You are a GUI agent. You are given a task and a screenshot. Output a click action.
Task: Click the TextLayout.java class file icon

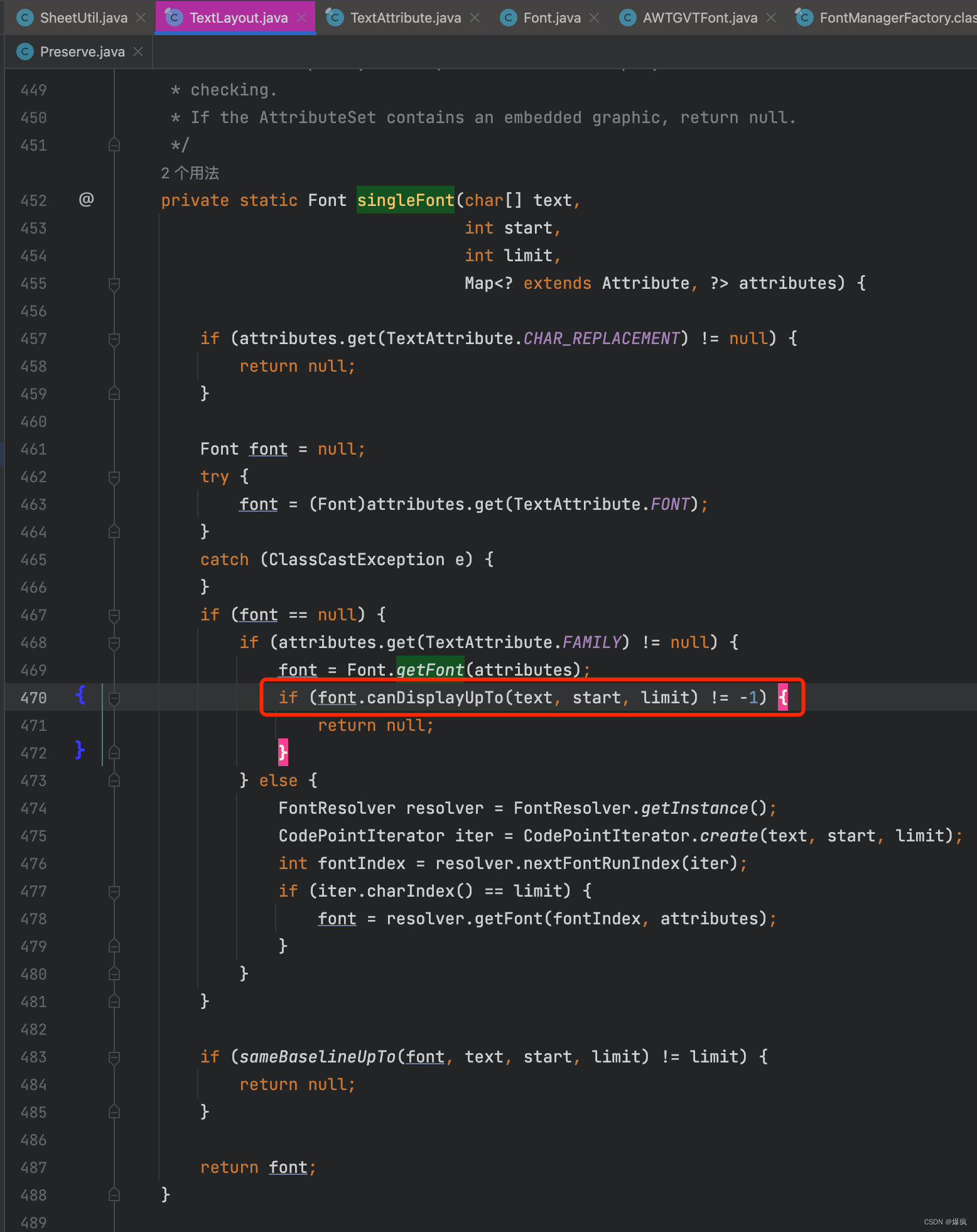click(174, 18)
